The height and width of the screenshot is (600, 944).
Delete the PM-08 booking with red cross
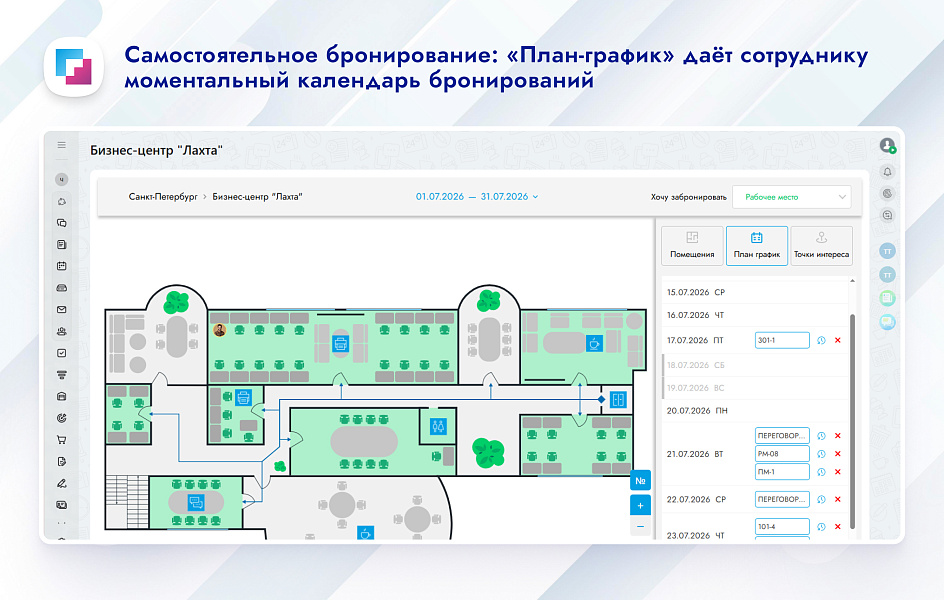(x=837, y=454)
